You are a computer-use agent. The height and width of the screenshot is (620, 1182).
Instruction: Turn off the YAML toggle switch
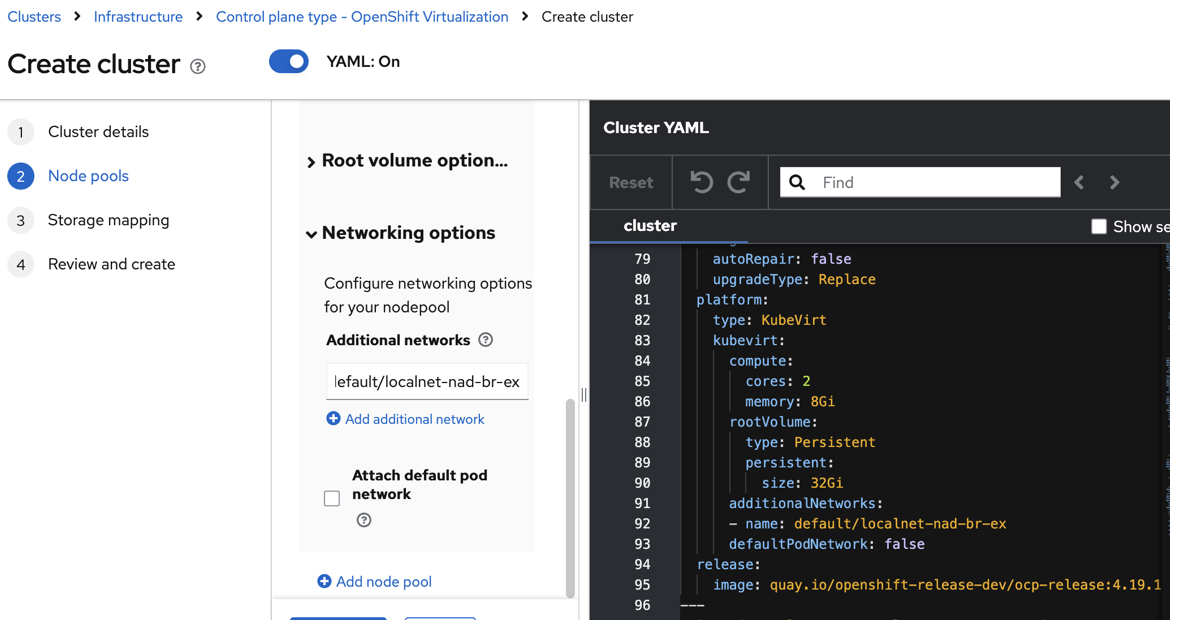point(289,62)
